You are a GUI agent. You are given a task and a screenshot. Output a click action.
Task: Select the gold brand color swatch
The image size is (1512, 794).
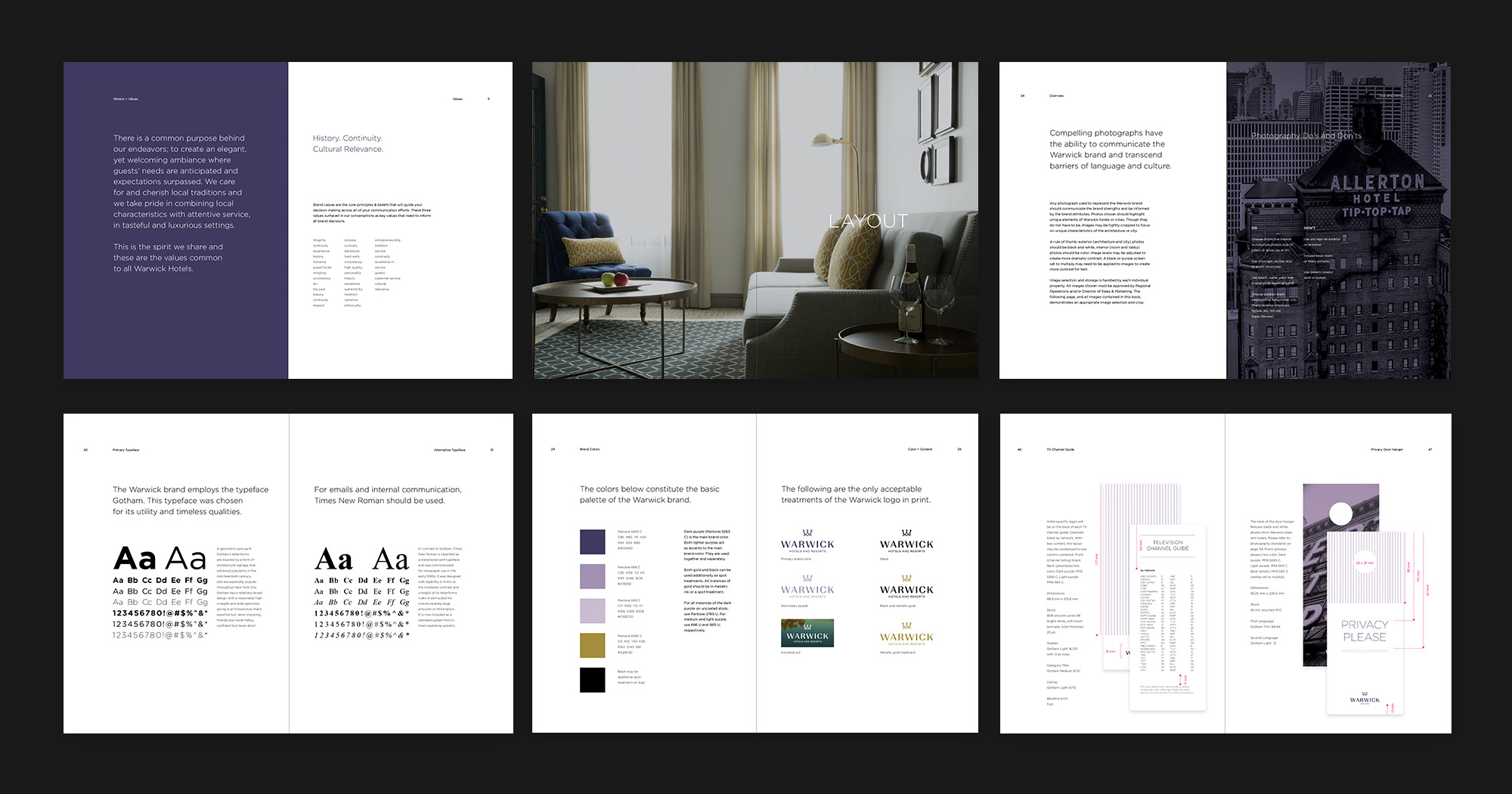coord(592,645)
